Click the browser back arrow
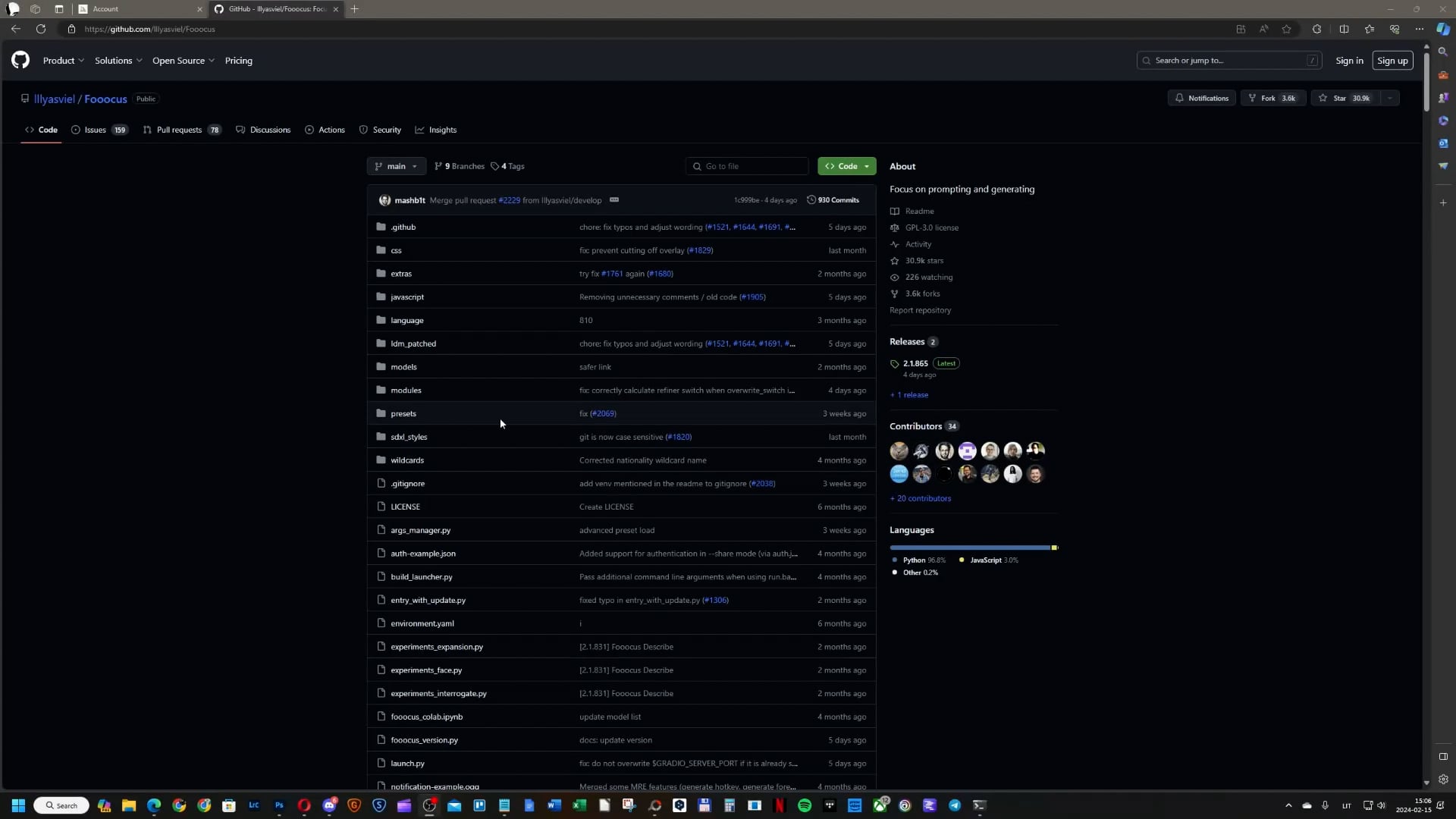 pos(16,29)
